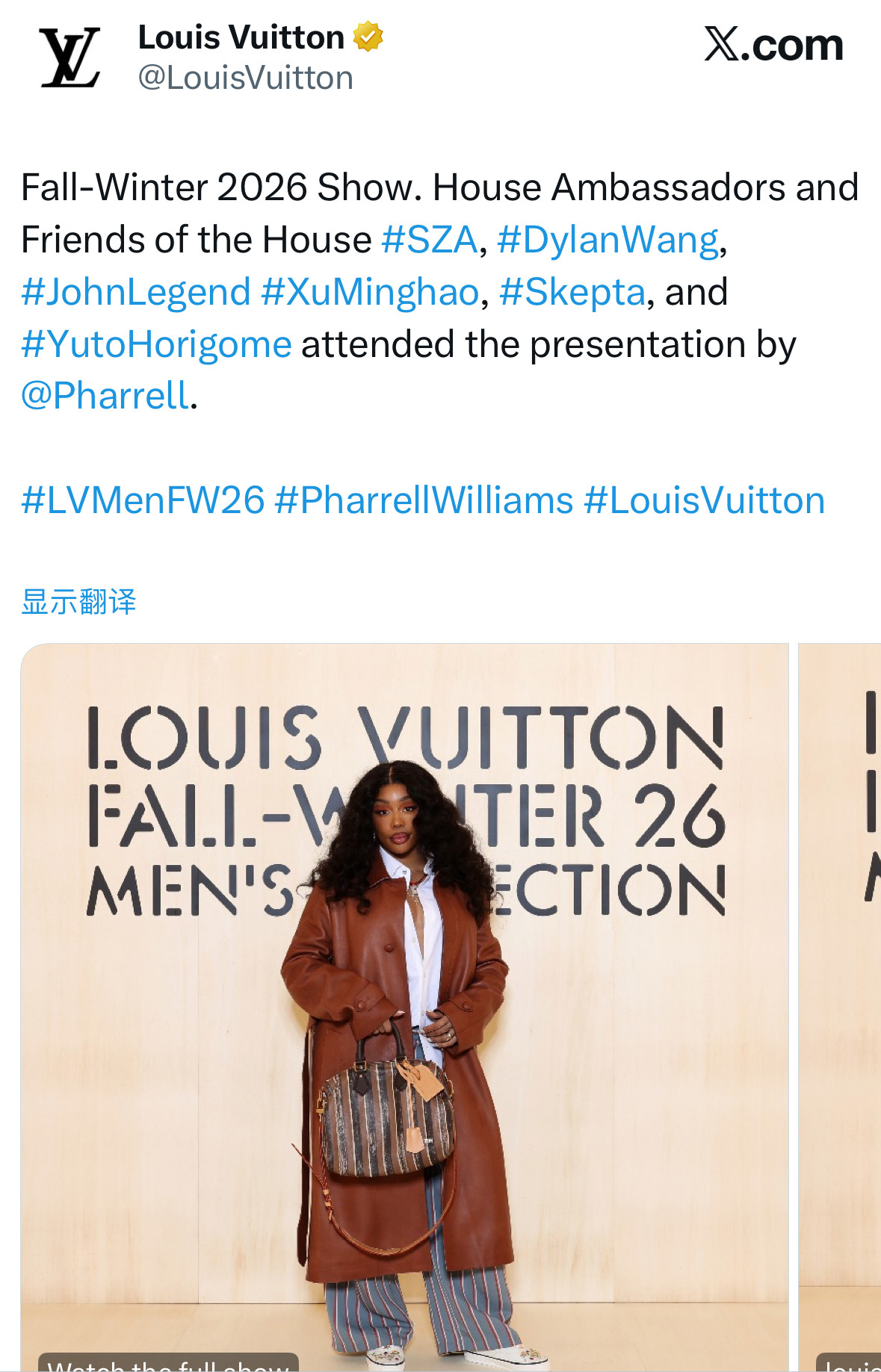
Task: Select the #LouisVuitton hashtag
Action: click(705, 500)
